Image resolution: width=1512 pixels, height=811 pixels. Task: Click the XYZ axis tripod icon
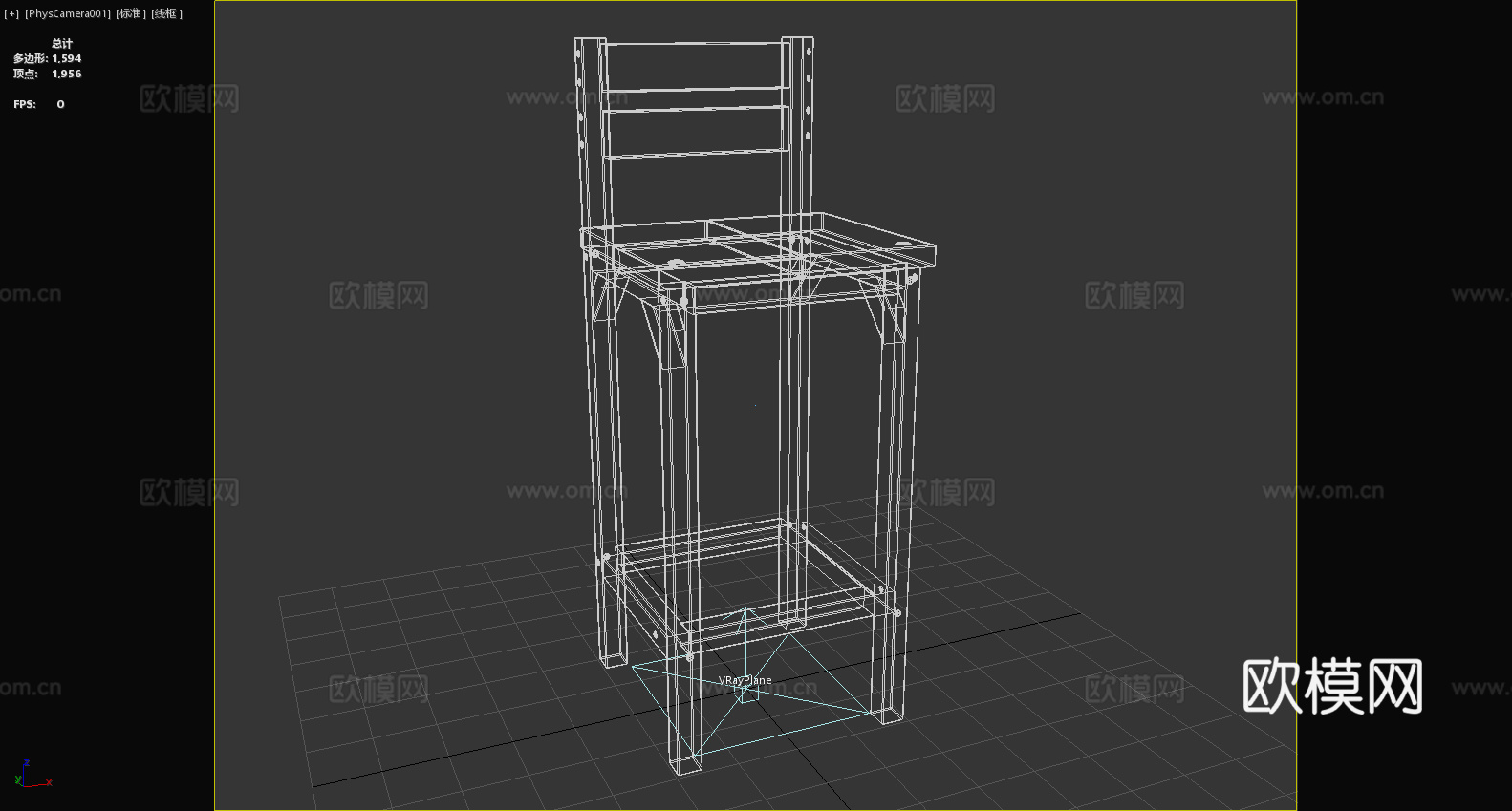click(x=32, y=775)
